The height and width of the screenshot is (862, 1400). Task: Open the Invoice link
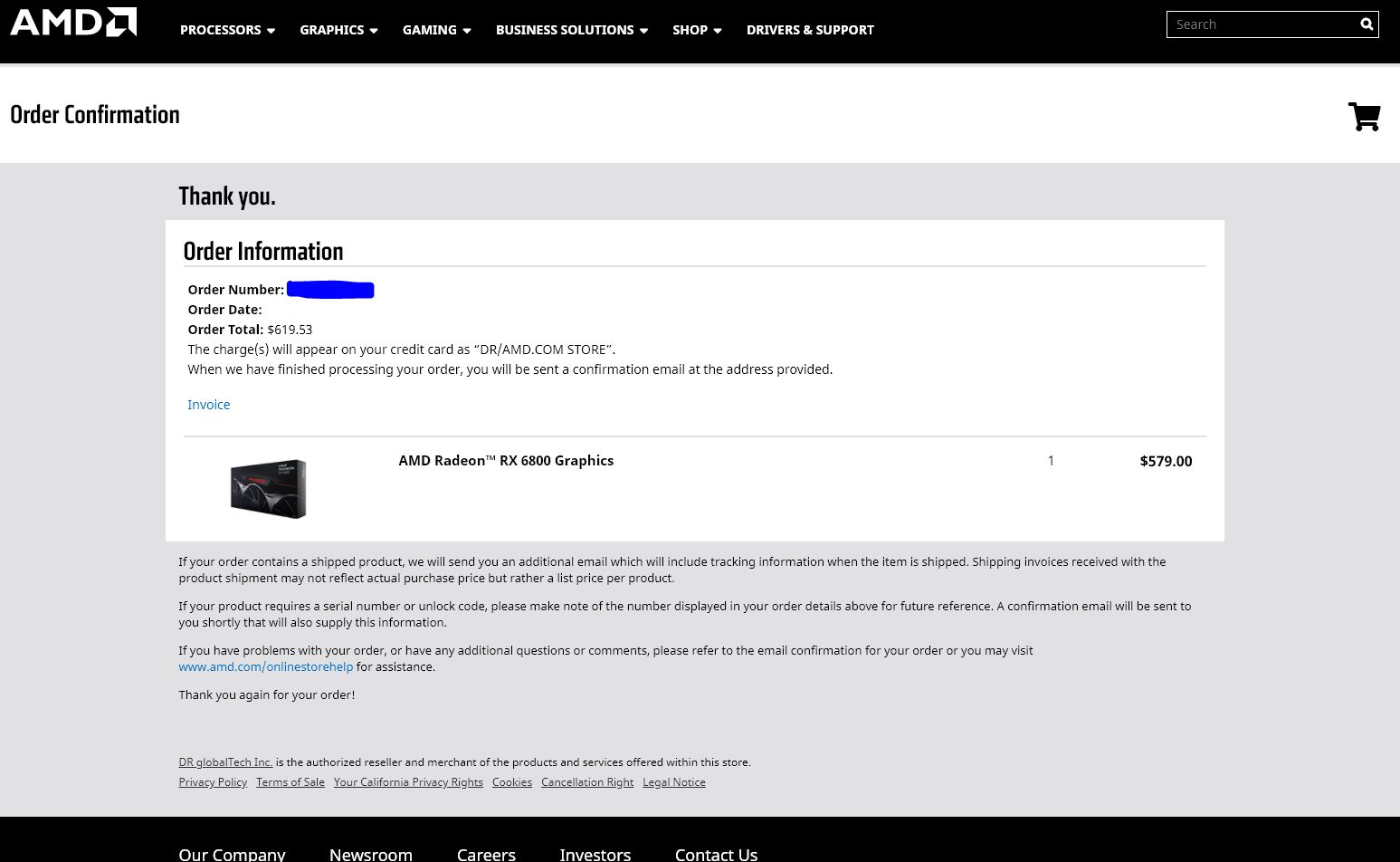coord(208,405)
